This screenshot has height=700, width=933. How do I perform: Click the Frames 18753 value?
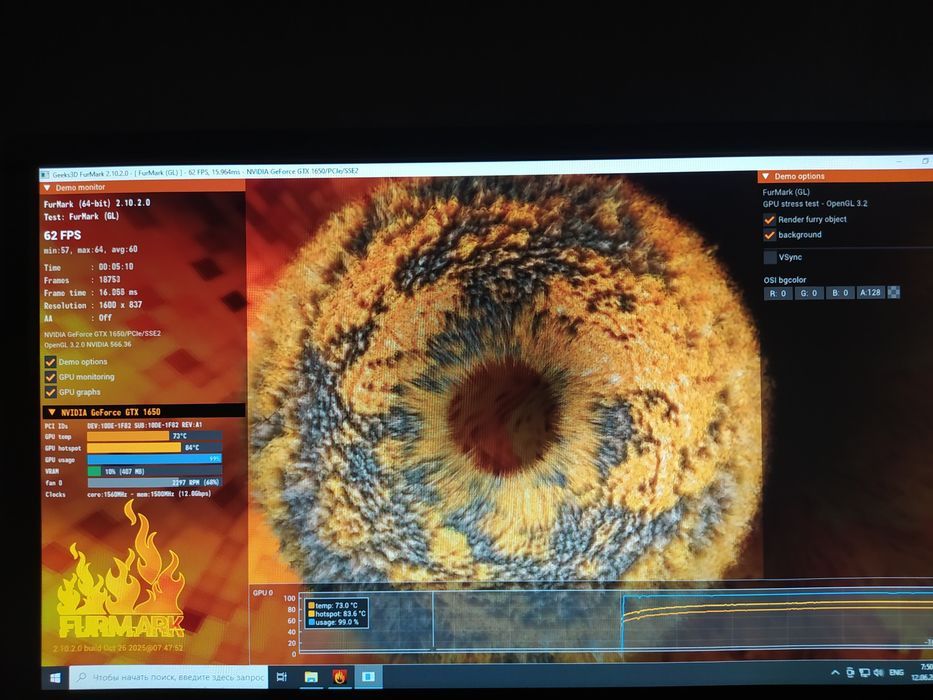(109, 279)
